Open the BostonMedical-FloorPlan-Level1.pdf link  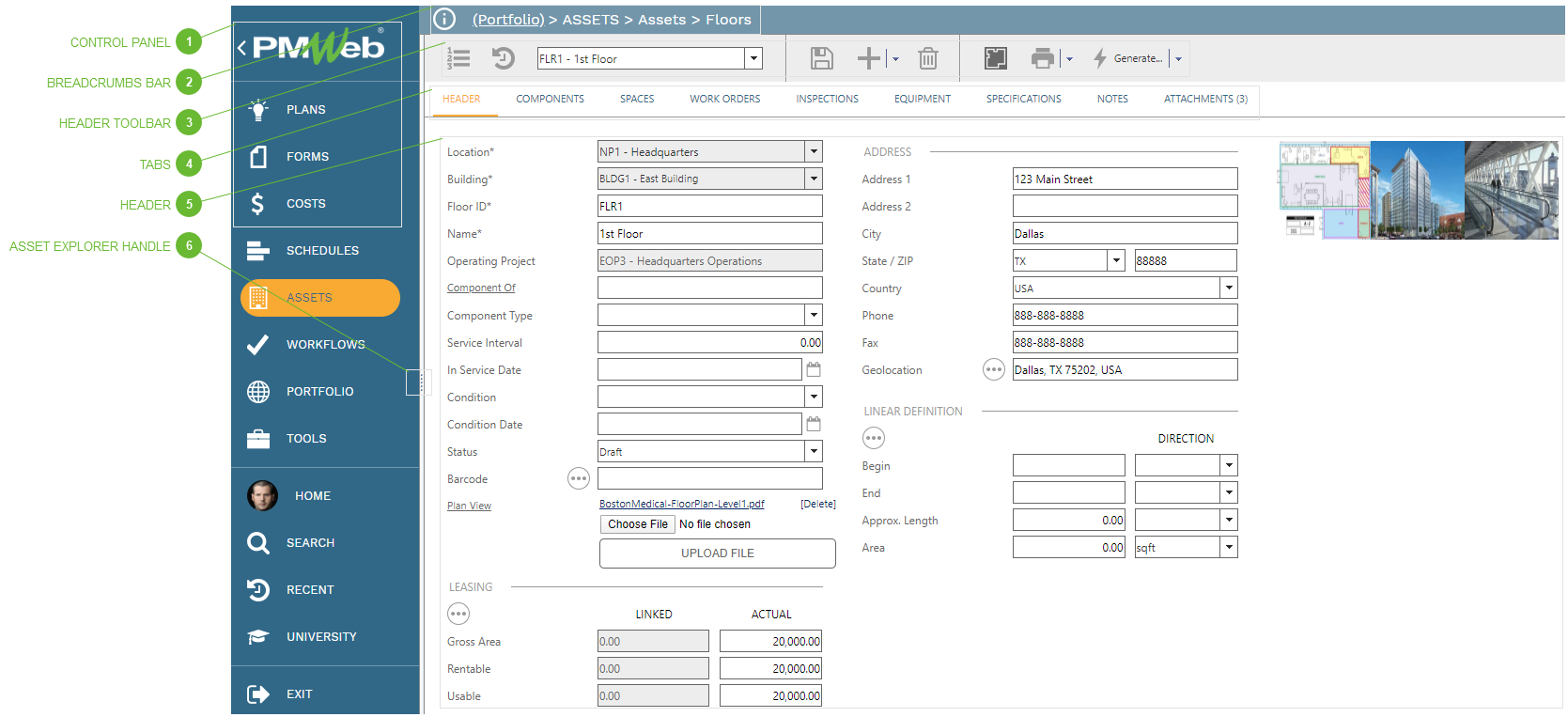[x=681, y=505]
